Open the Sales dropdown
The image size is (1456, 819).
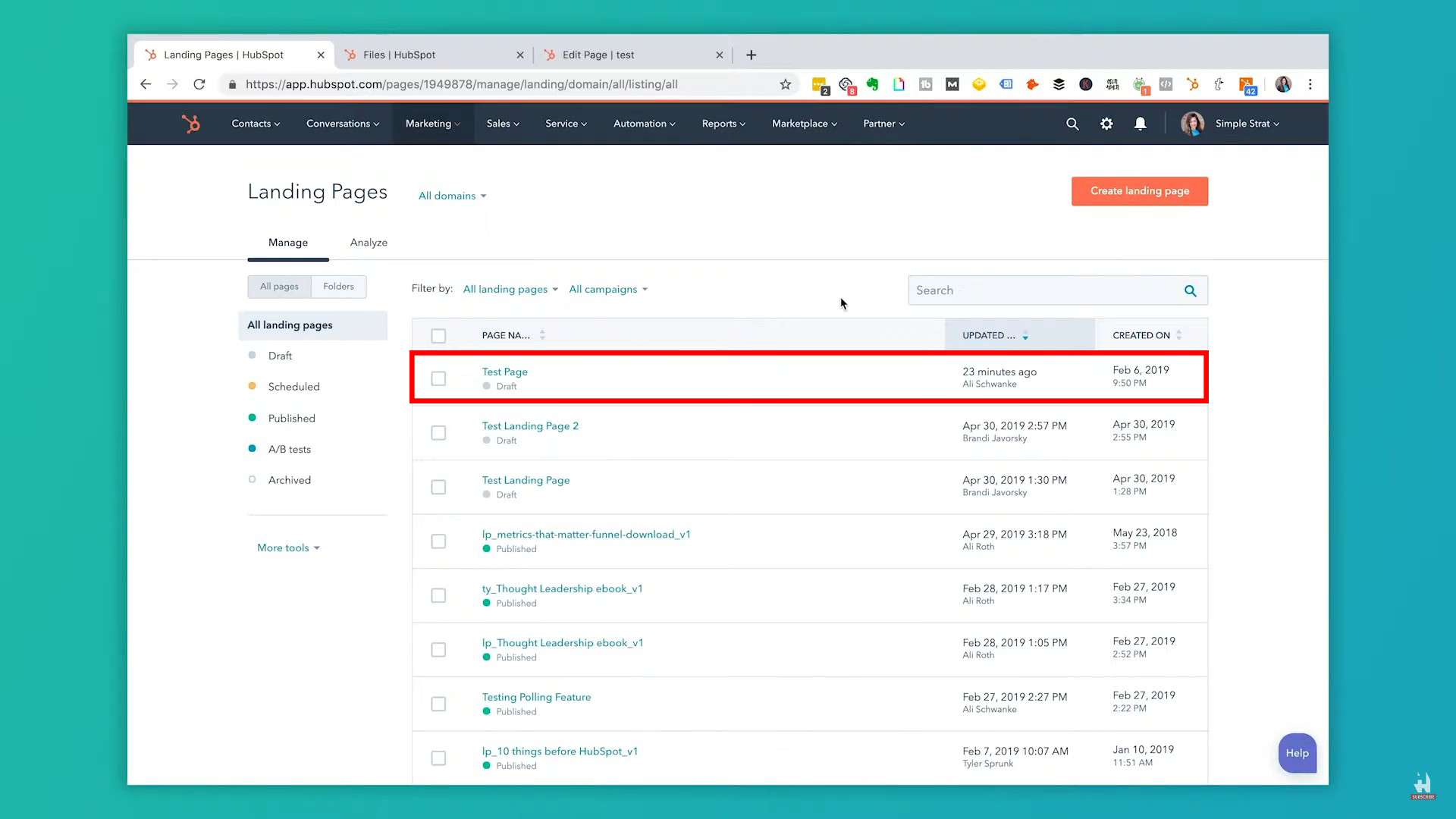pyautogui.click(x=503, y=124)
